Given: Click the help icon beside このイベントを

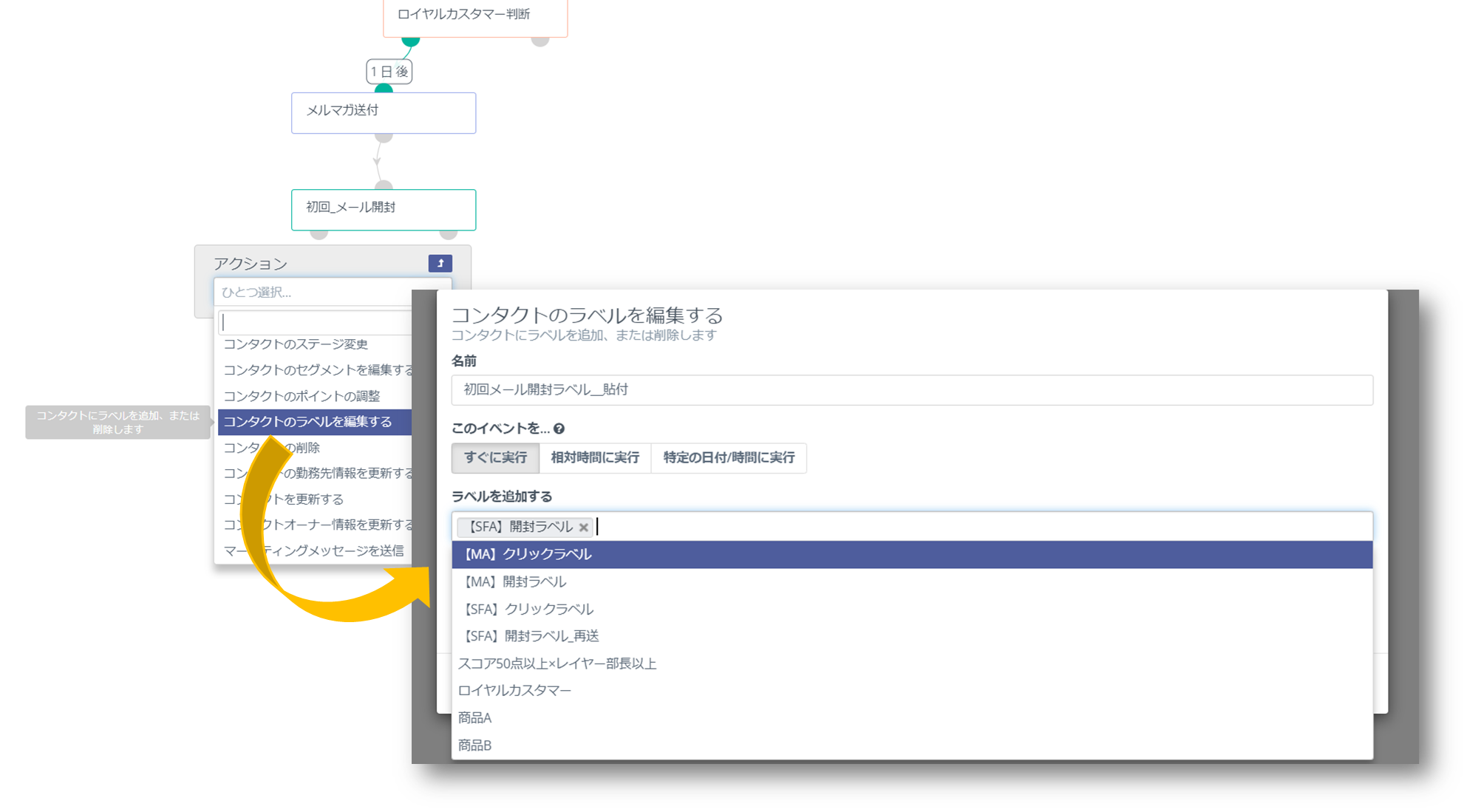Looking at the screenshot, I should tap(559, 429).
